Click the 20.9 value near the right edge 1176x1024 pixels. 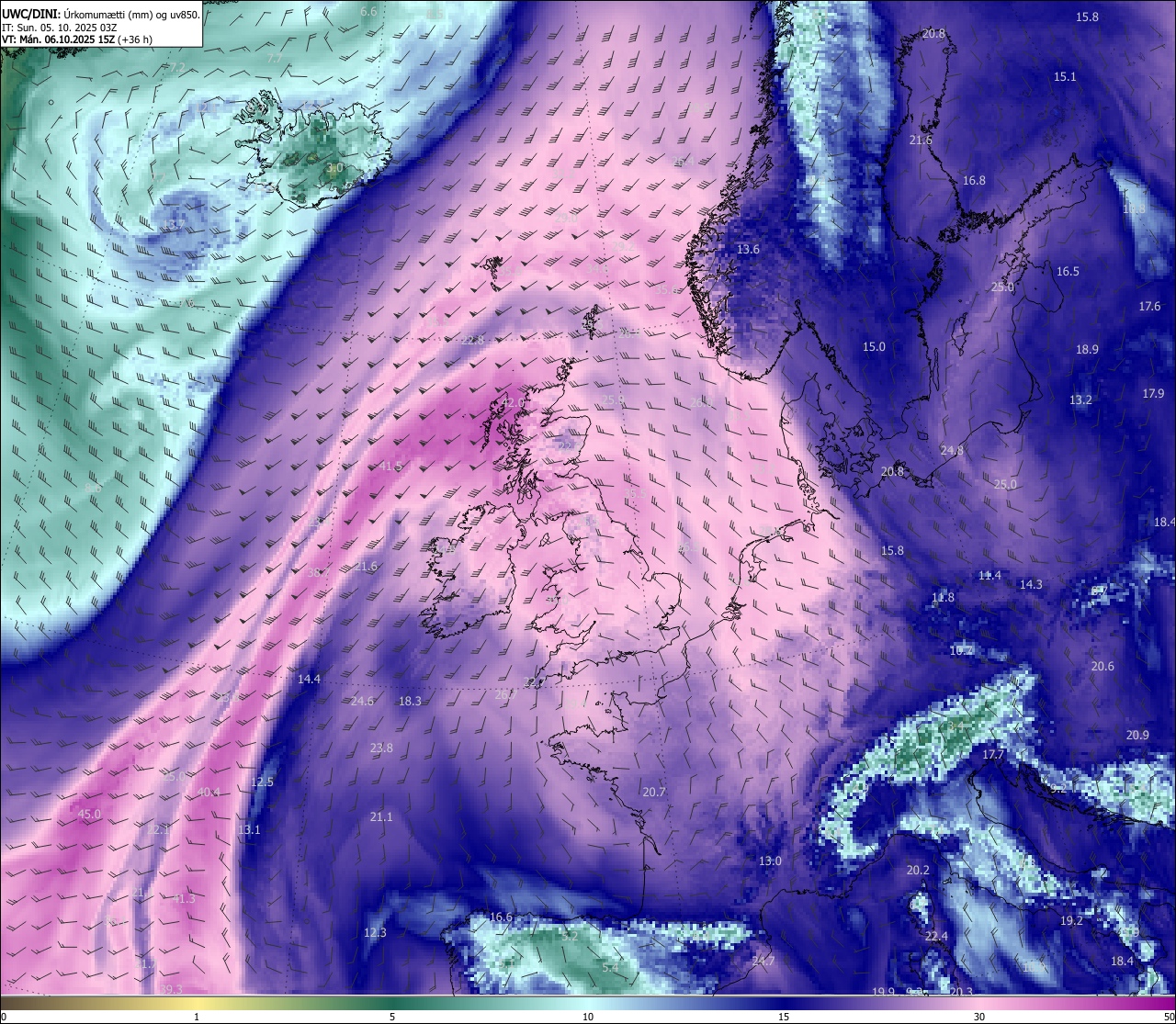click(1137, 736)
